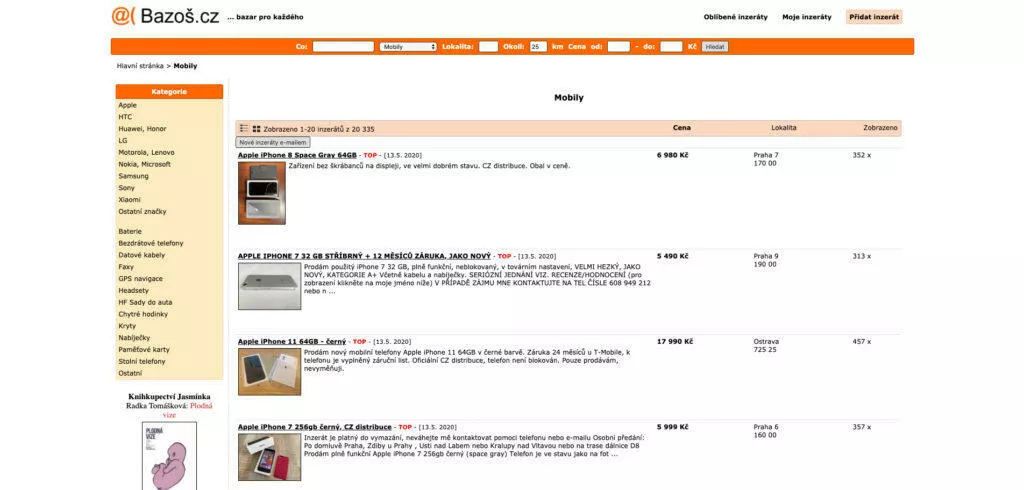Click iPhone 8 Space Gray thumbnail
Image resolution: width=1024 pixels, height=490 pixels.
click(262, 193)
